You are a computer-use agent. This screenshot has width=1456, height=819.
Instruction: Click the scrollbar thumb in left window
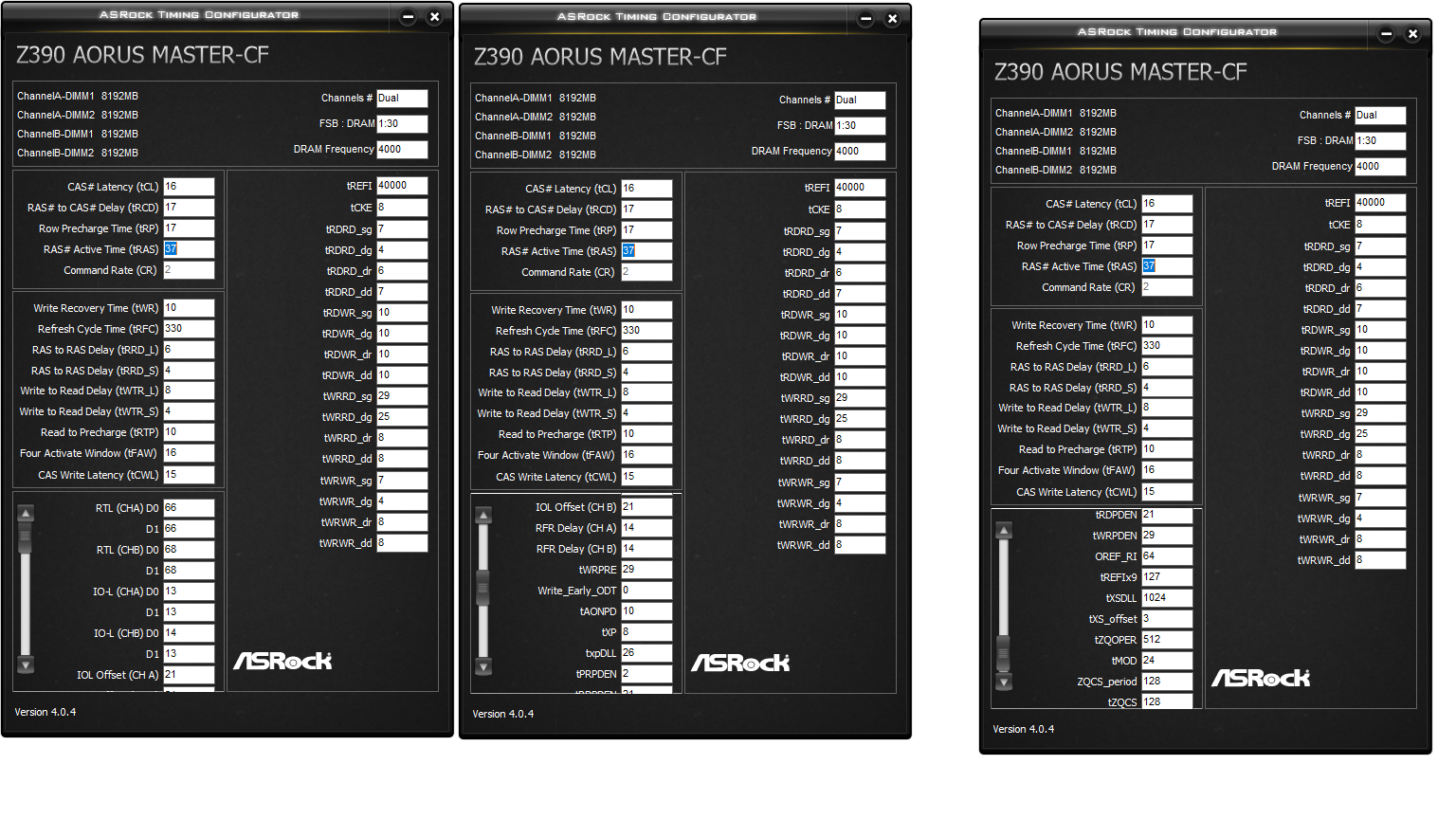tap(26, 538)
